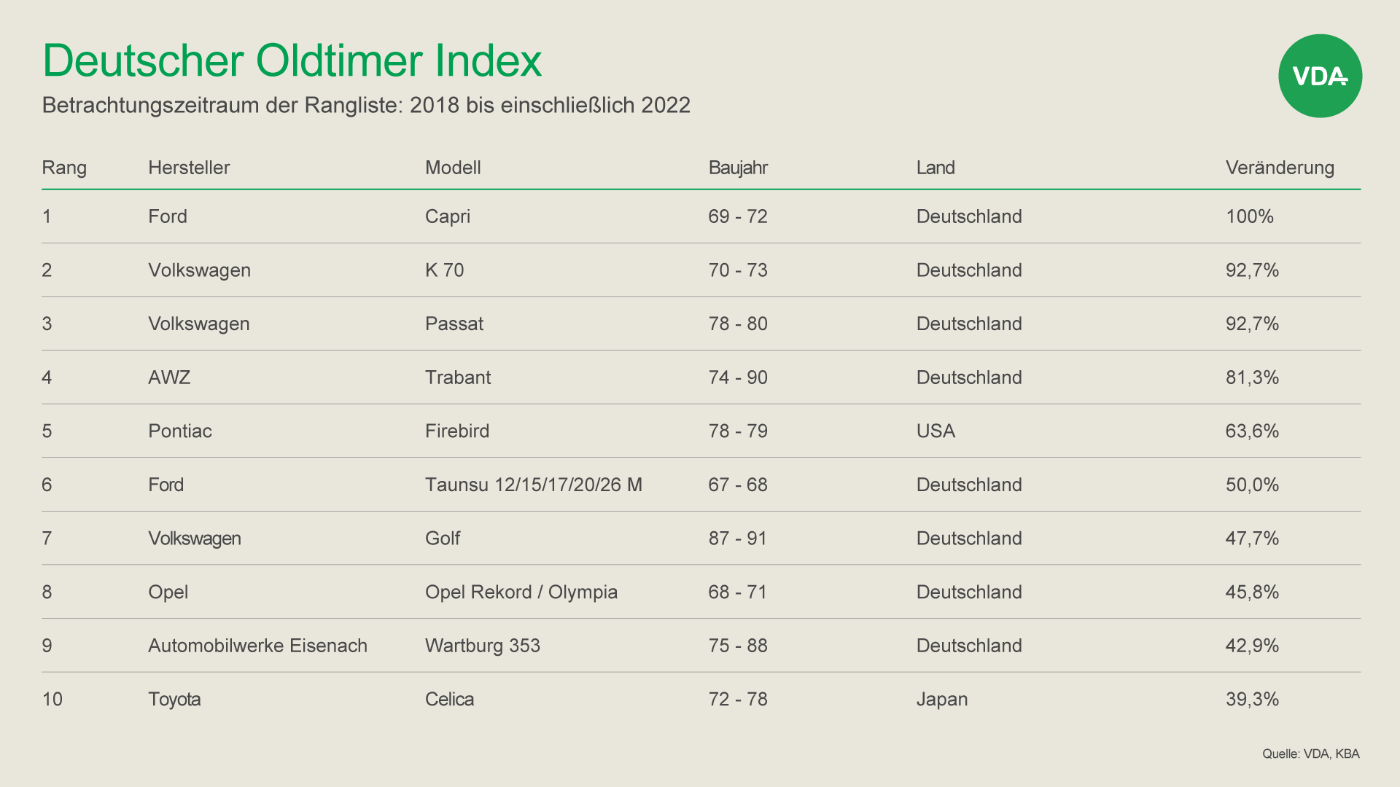Screen dimensions: 1400x787
Task: Click the '78 - 80' Baujahr cell
Action: coord(738,324)
